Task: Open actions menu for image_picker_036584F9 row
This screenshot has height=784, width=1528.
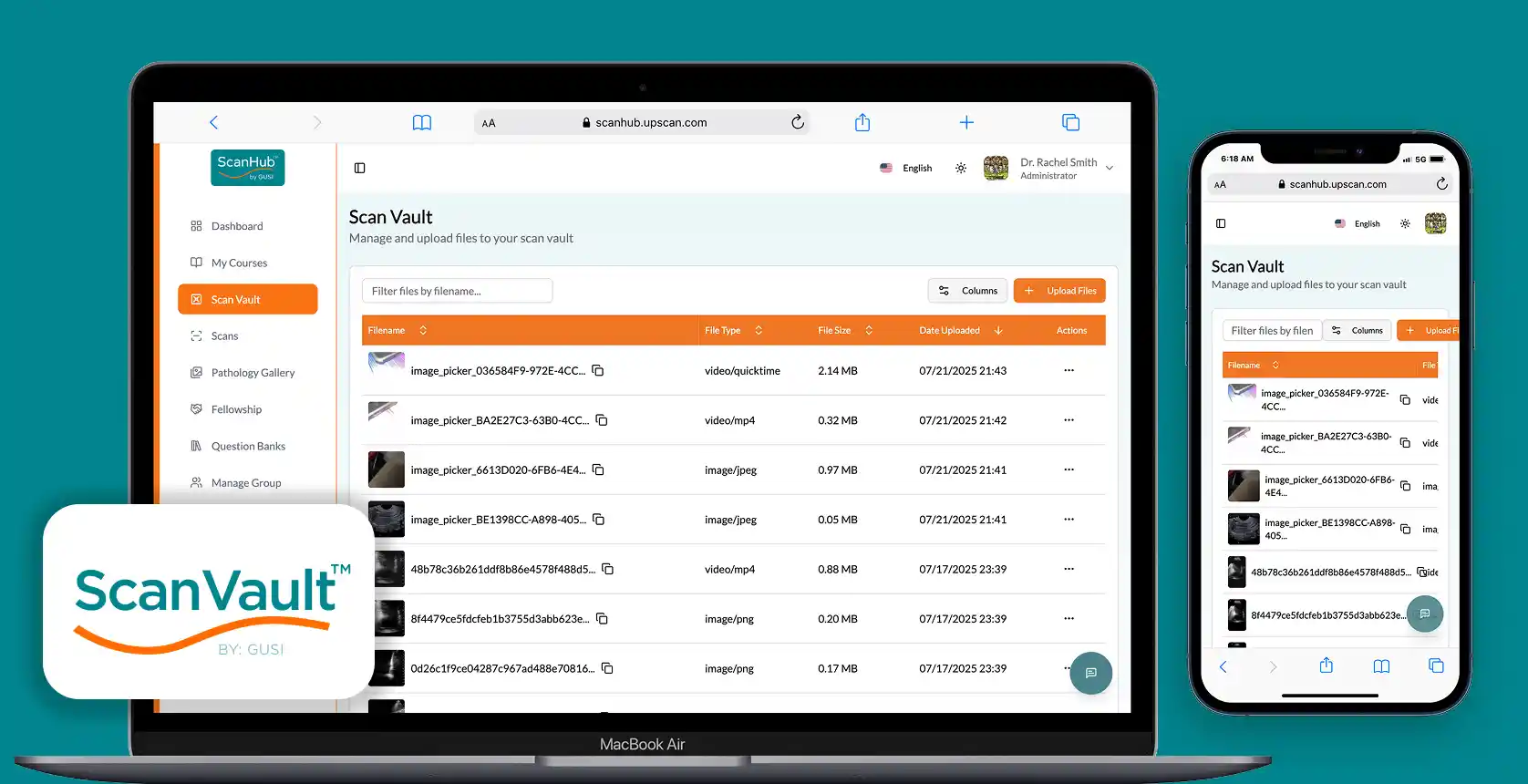Action: [x=1069, y=370]
